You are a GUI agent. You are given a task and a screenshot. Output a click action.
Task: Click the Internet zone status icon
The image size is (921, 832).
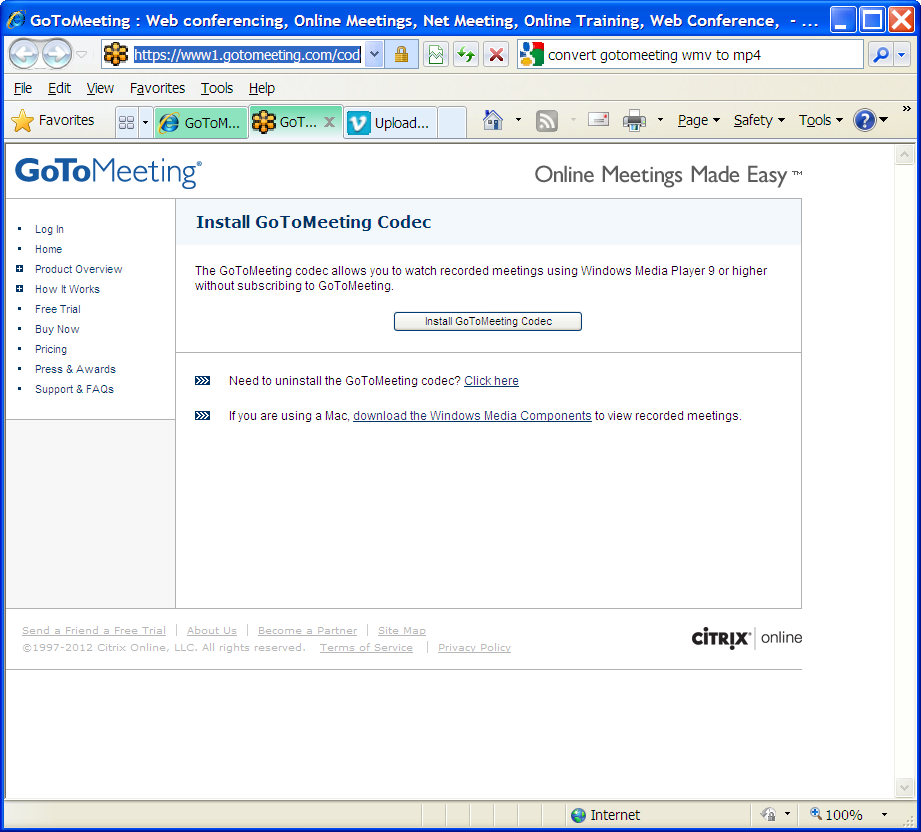[579, 815]
